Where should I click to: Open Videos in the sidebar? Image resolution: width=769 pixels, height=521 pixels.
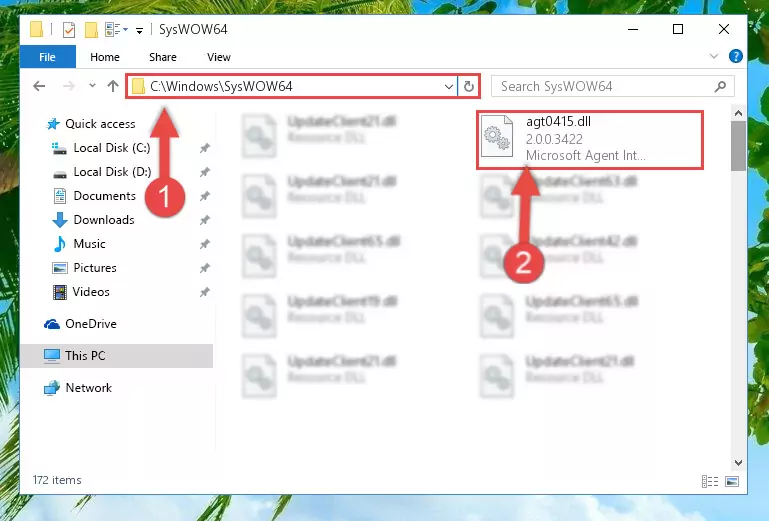91,292
